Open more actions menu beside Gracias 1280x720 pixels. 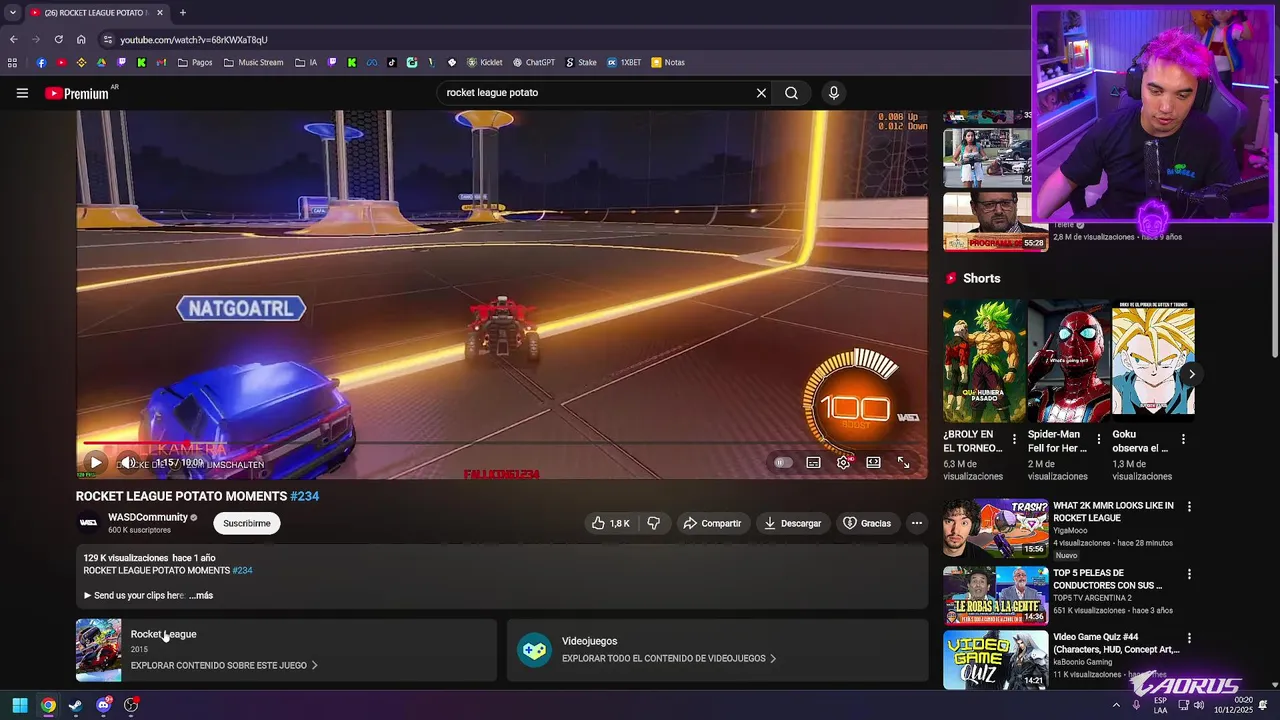[x=916, y=523]
